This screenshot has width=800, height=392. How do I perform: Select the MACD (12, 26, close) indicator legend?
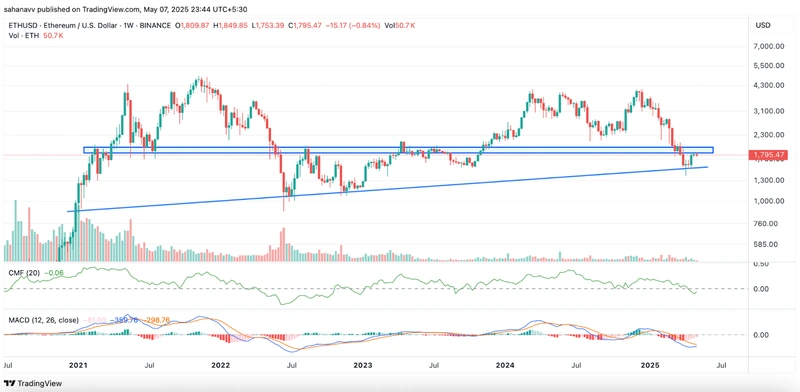[x=44, y=320]
